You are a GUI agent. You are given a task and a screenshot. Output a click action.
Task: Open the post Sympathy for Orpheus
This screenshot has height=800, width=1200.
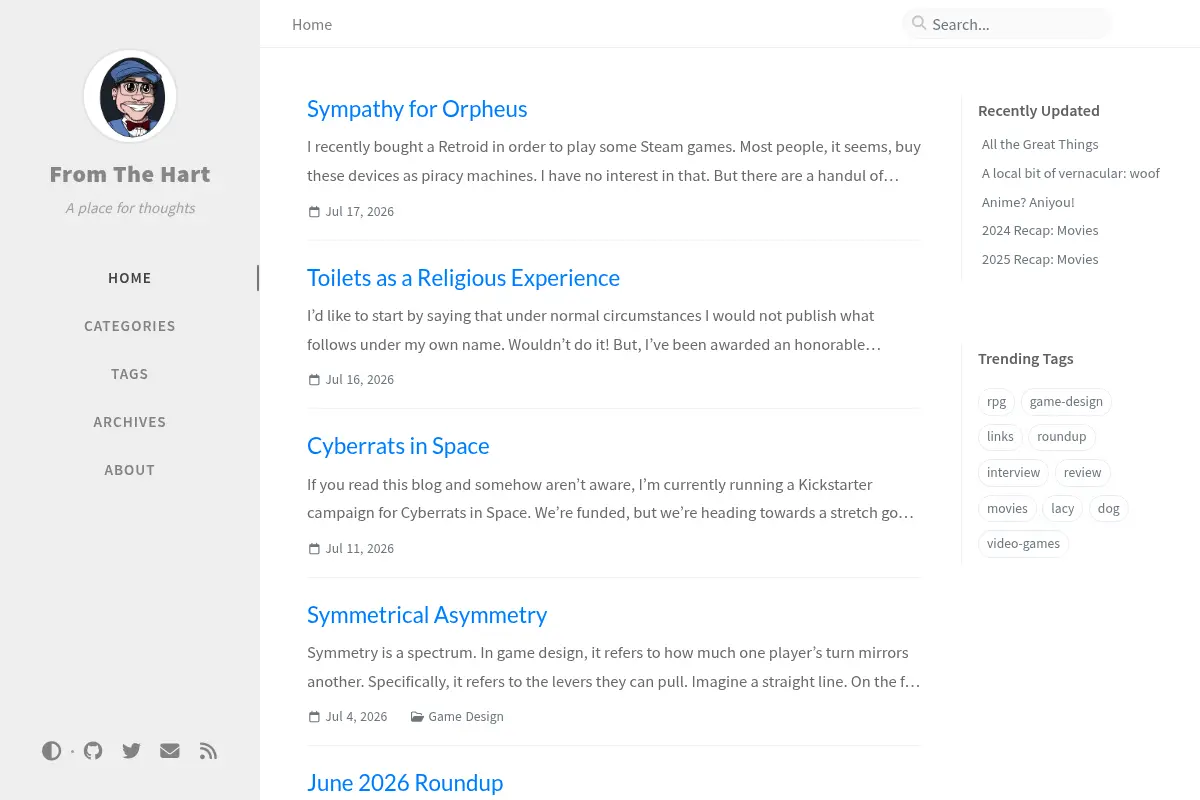pos(417,109)
